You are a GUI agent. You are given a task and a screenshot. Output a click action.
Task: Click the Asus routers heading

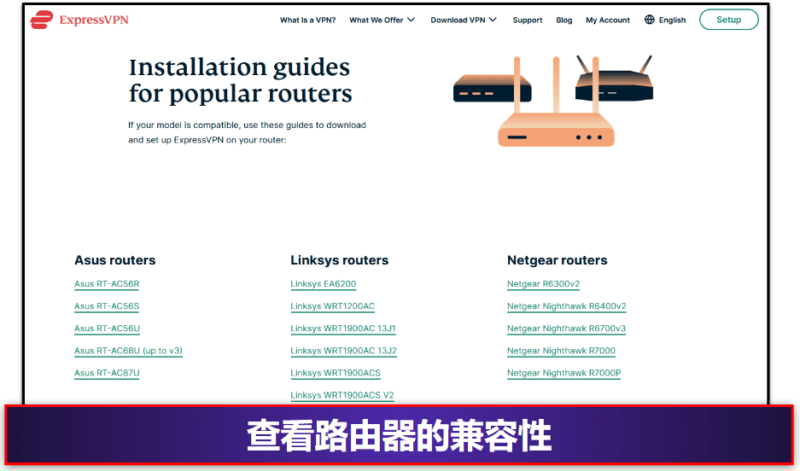[x=115, y=260]
